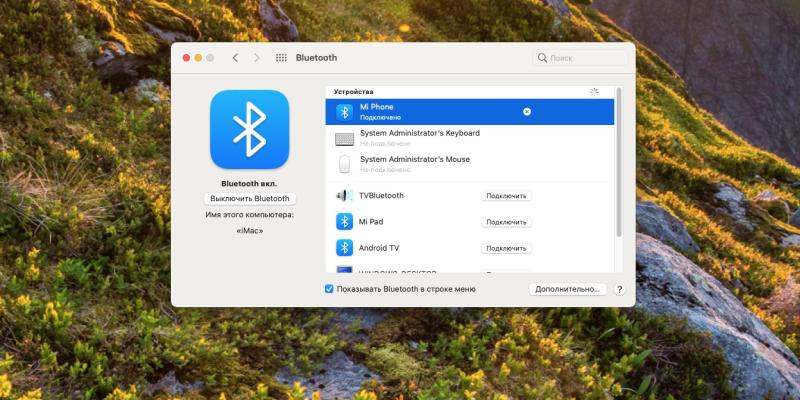Screen dimensions: 800x400
Task: Click the Android TV Bluetooth icon
Action: point(344,248)
